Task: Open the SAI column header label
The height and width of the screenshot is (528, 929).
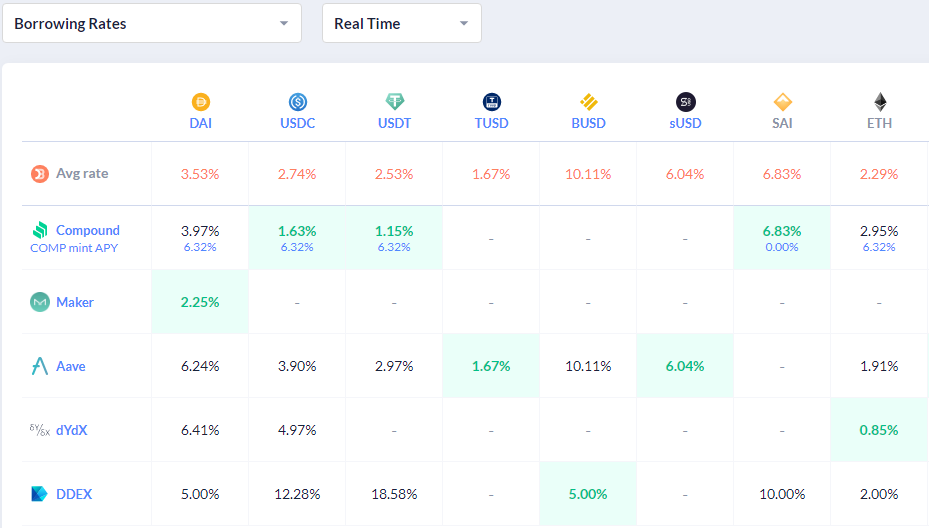Action: 783,123
